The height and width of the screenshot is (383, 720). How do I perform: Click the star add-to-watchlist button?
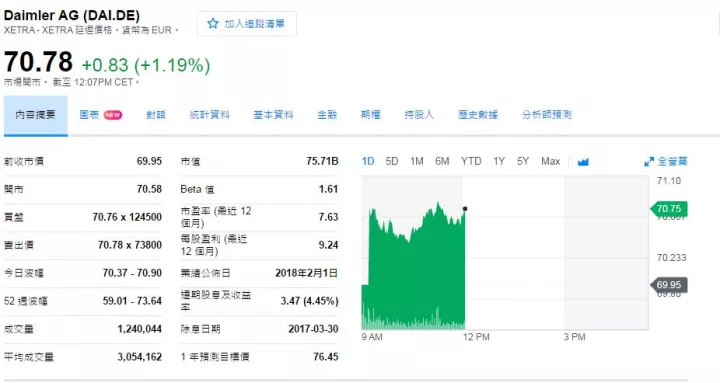(247, 24)
